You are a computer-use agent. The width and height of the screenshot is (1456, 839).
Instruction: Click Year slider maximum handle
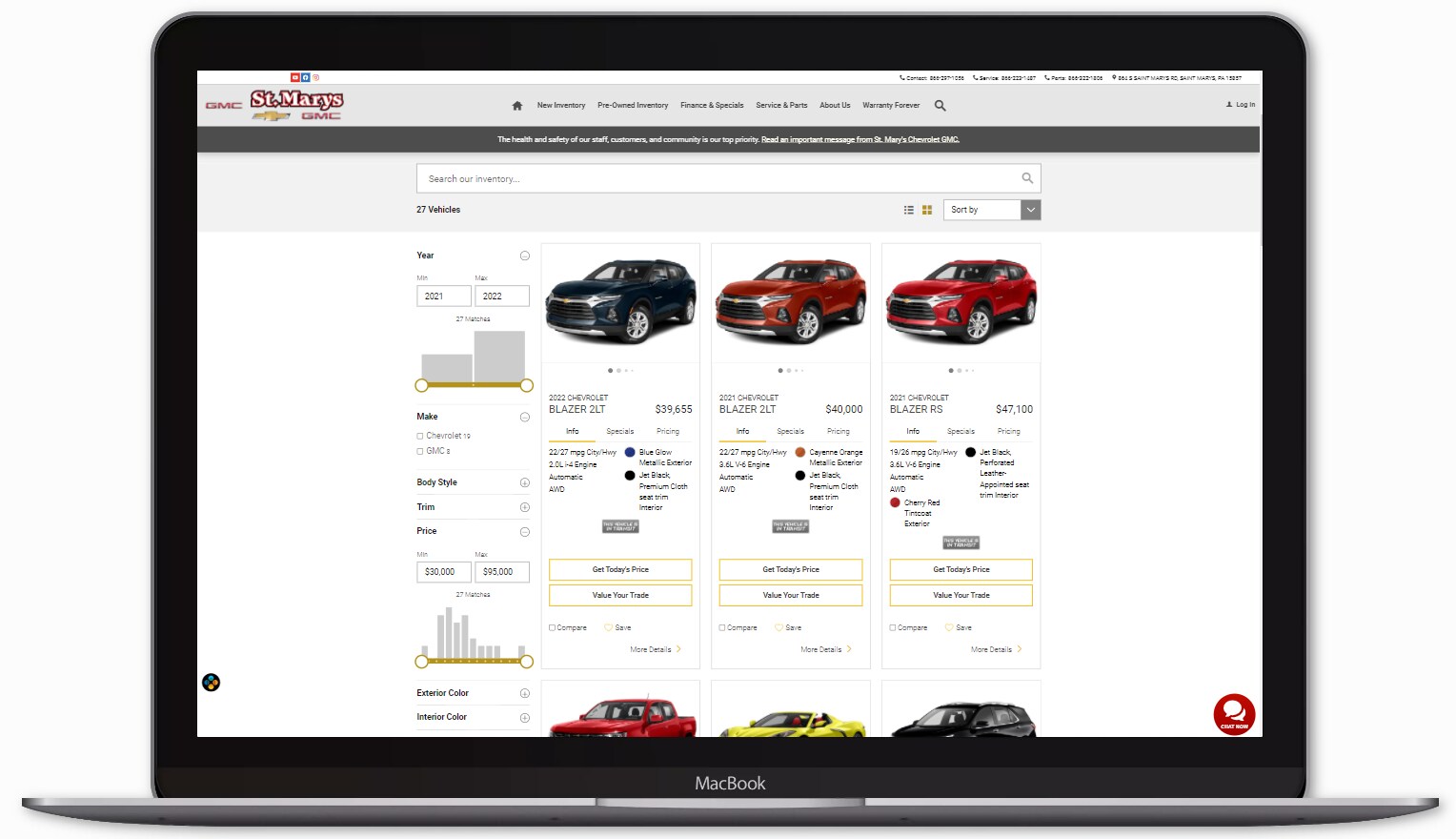click(526, 385)
